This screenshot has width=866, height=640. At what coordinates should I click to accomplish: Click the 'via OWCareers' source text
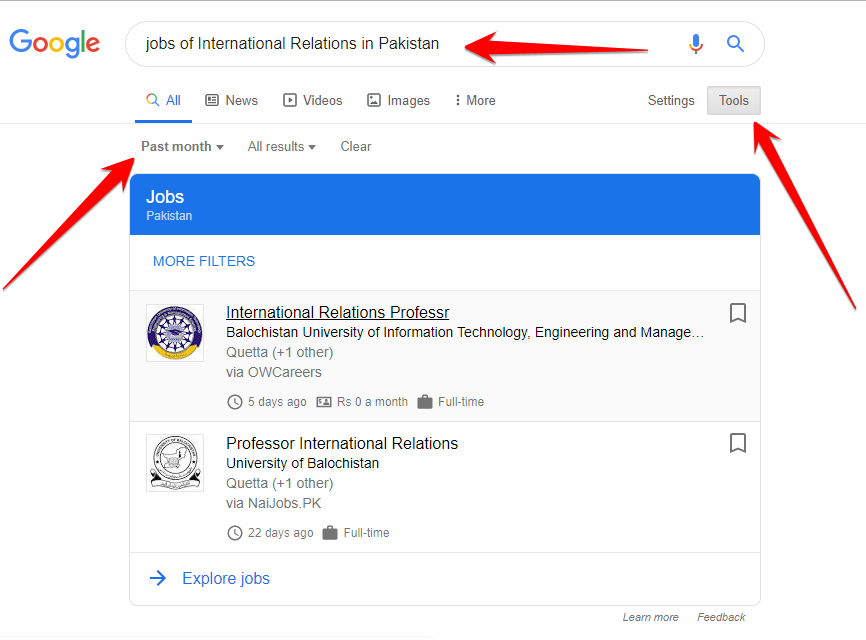(x=273, y=372)
